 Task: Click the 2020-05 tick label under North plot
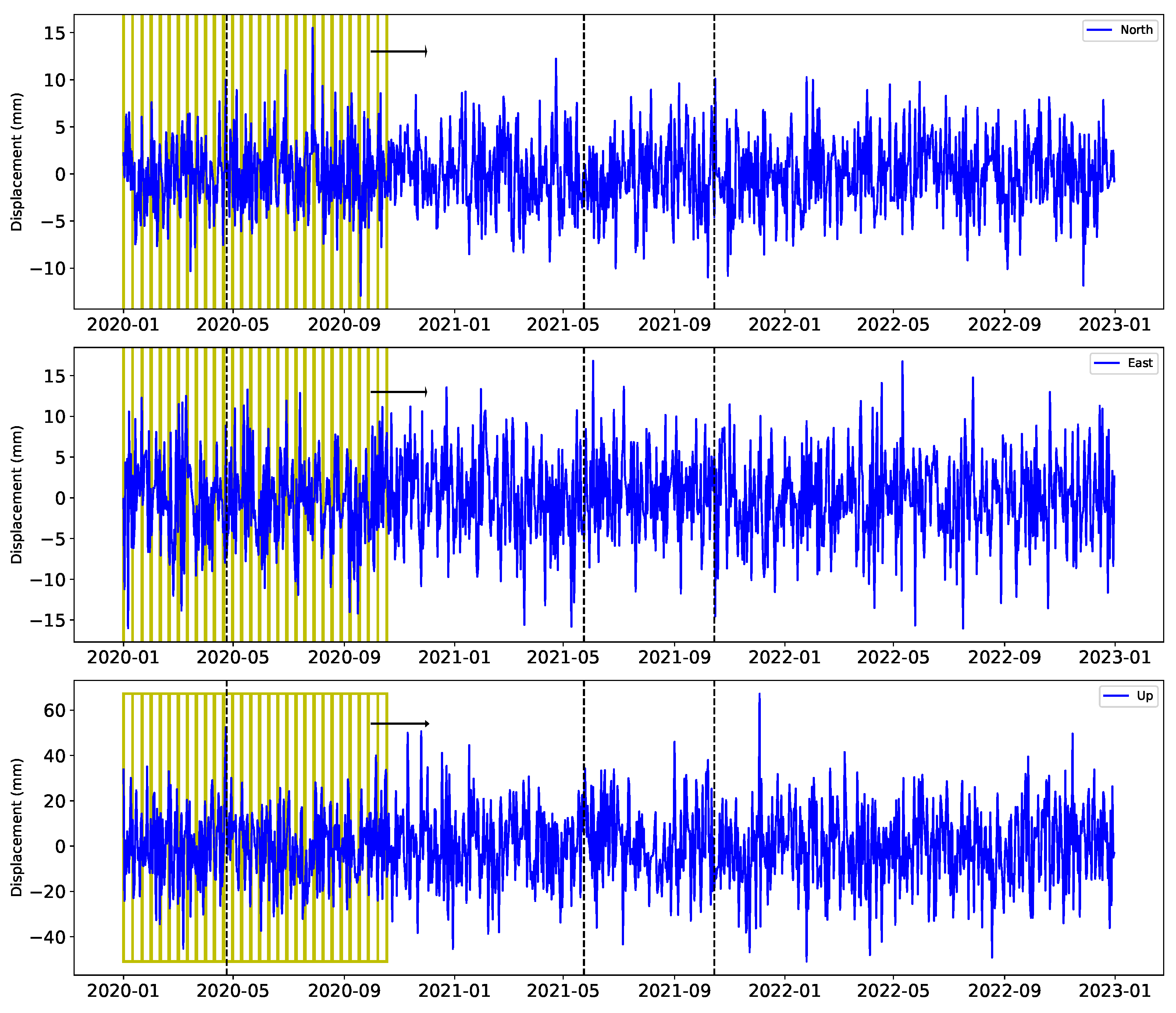[233, 325]
